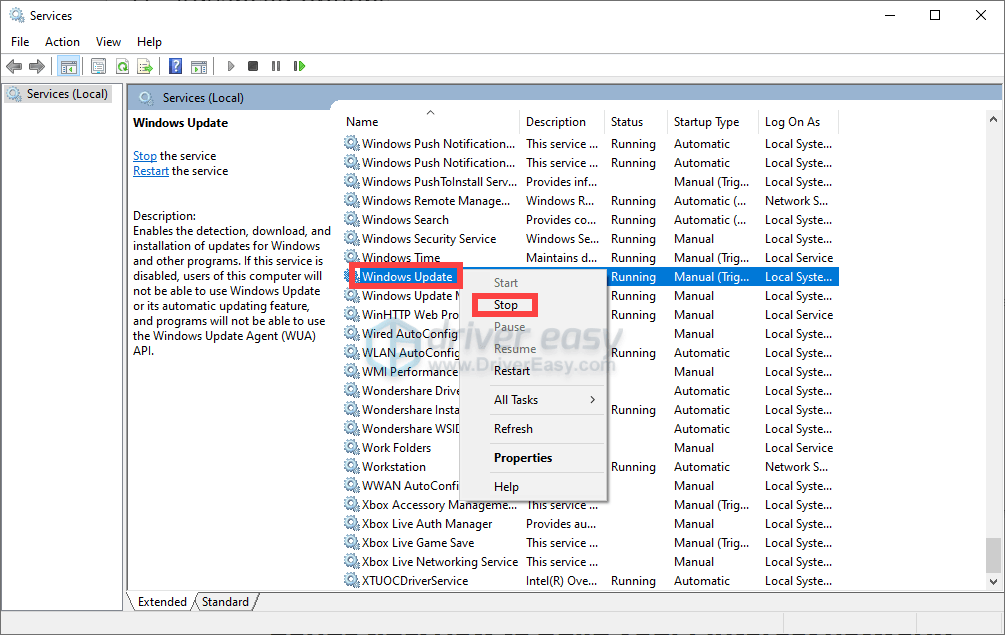
Task: Select Windows PushToInstall Service row
Action: [x=590, y=181]
